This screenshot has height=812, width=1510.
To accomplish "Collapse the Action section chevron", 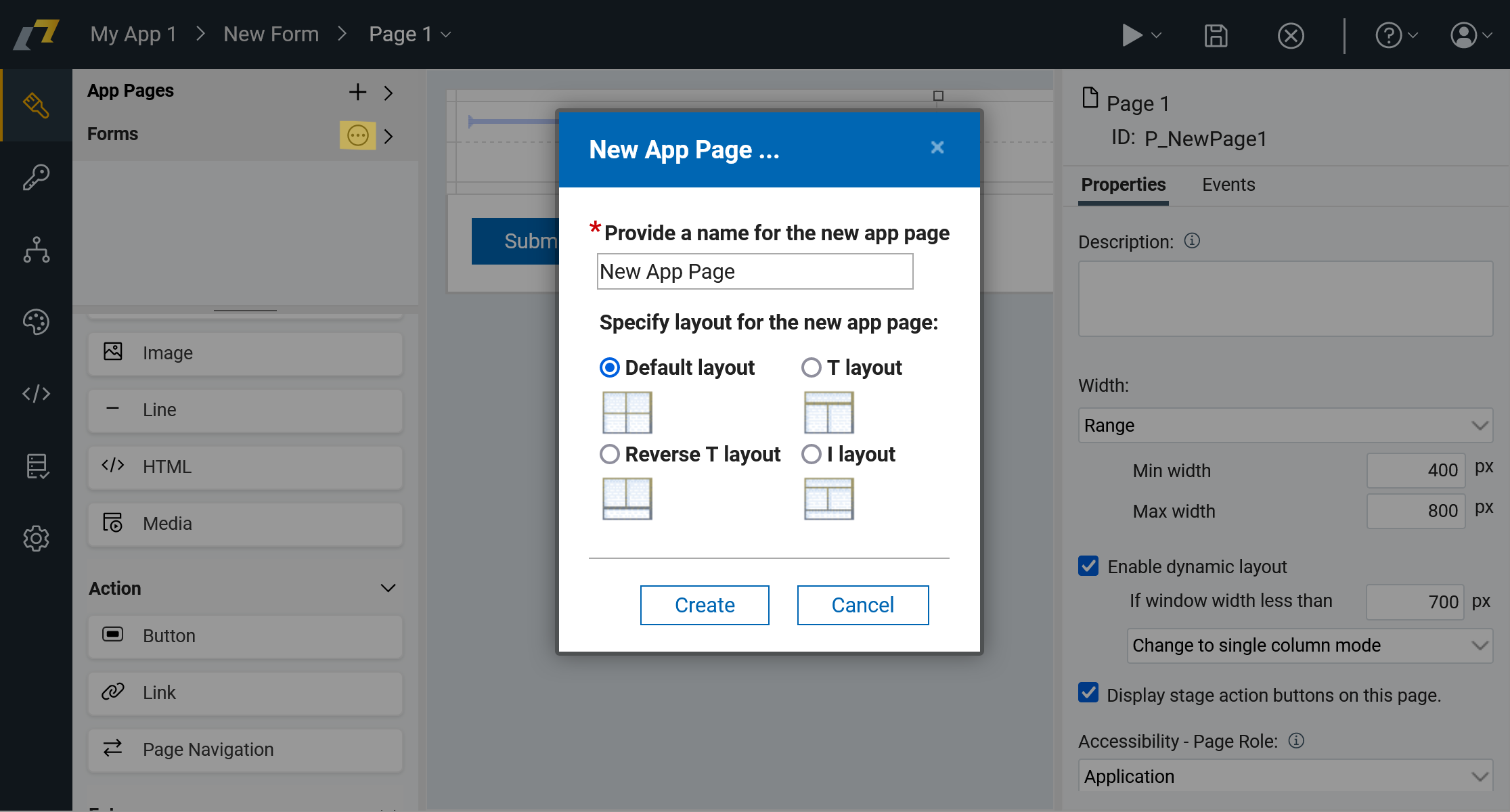I will pos(388,588).
